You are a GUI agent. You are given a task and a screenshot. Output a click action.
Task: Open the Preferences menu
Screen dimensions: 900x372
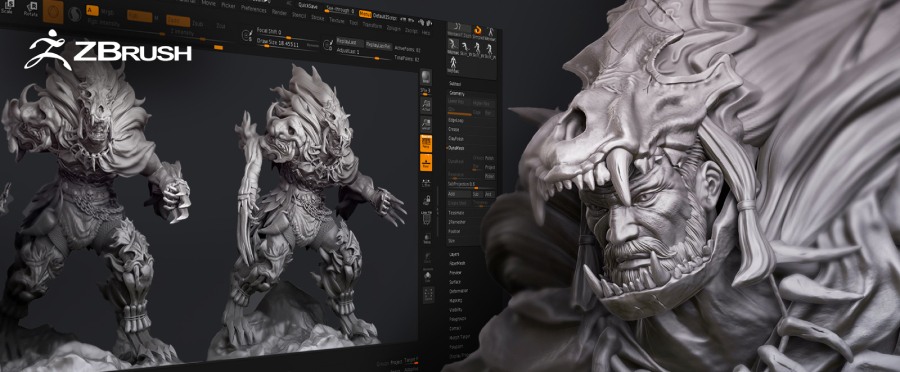[253, 9]
